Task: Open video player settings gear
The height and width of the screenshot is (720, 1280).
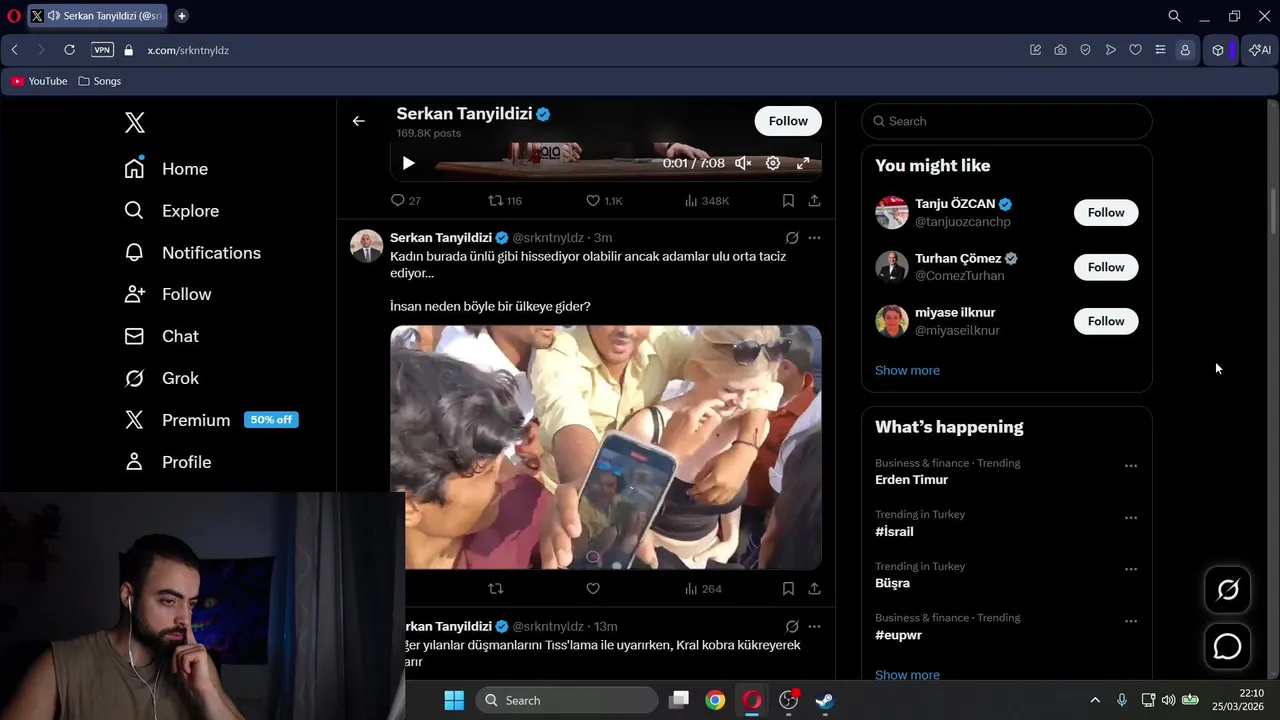Action: click(773, 163)
